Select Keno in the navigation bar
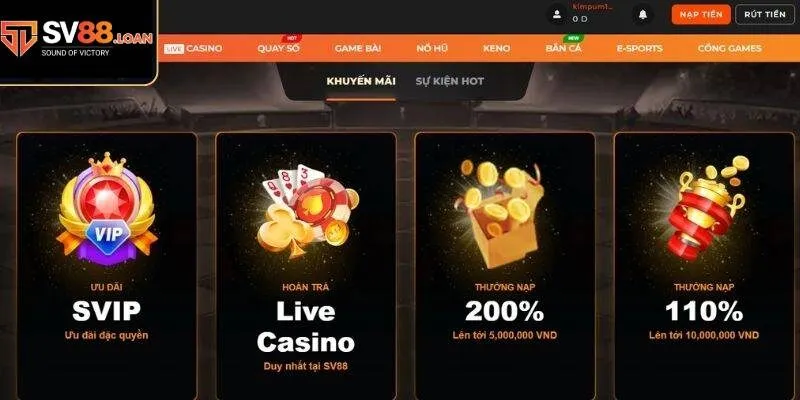The image size is (800, 400). (496, 48)
